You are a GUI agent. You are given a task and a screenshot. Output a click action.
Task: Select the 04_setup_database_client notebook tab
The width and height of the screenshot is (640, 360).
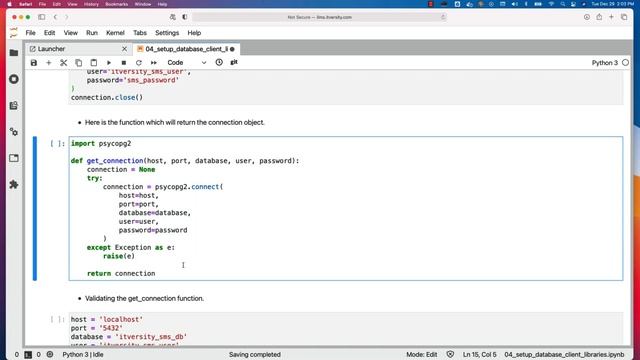click(x=186, y=49)
